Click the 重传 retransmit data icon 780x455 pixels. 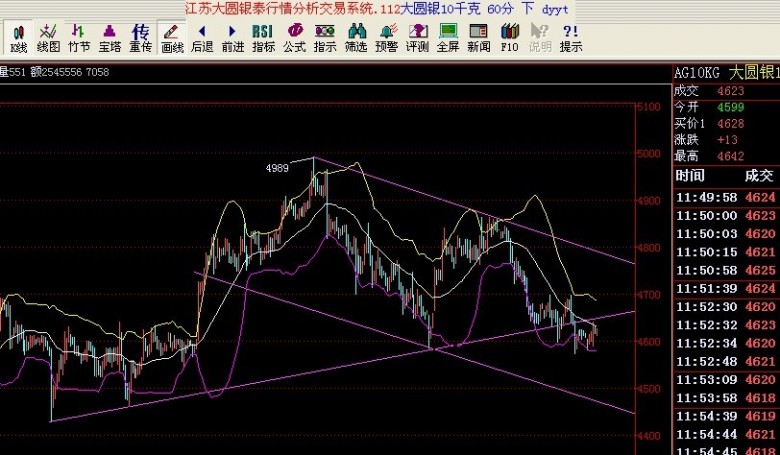[x=140, y=38]
